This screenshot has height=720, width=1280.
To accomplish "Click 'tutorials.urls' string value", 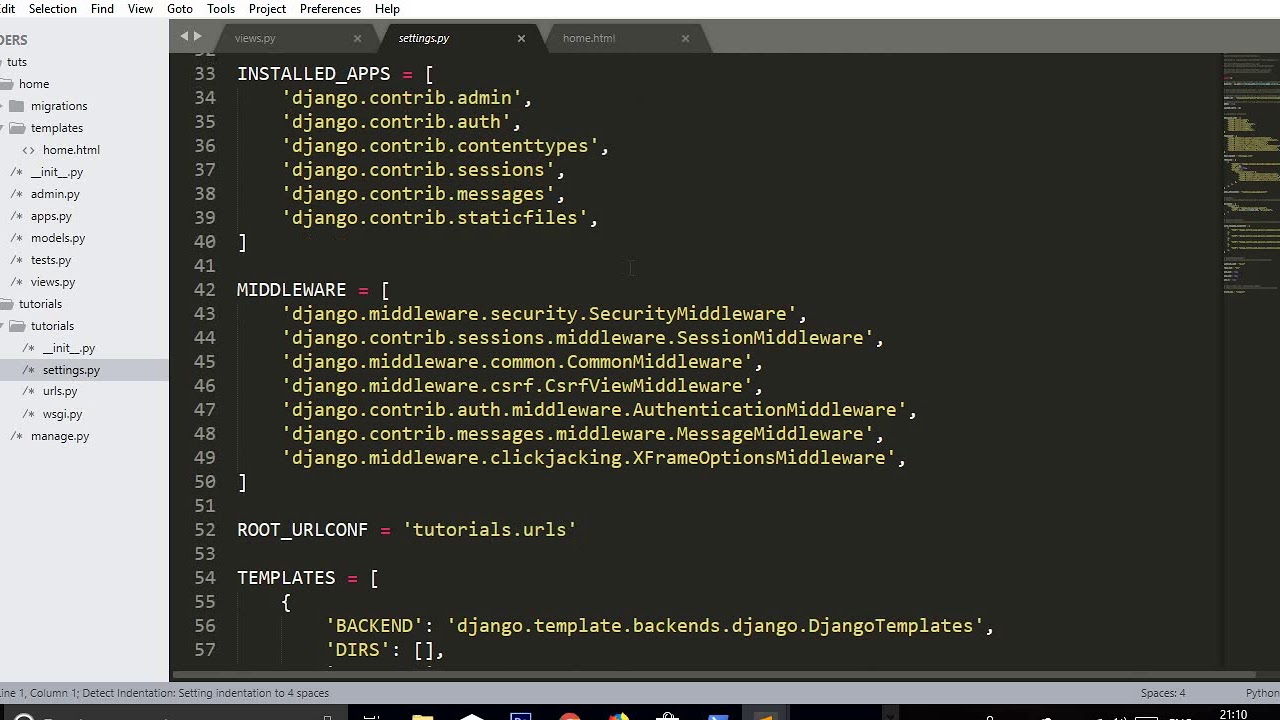I will pos(490,530).
